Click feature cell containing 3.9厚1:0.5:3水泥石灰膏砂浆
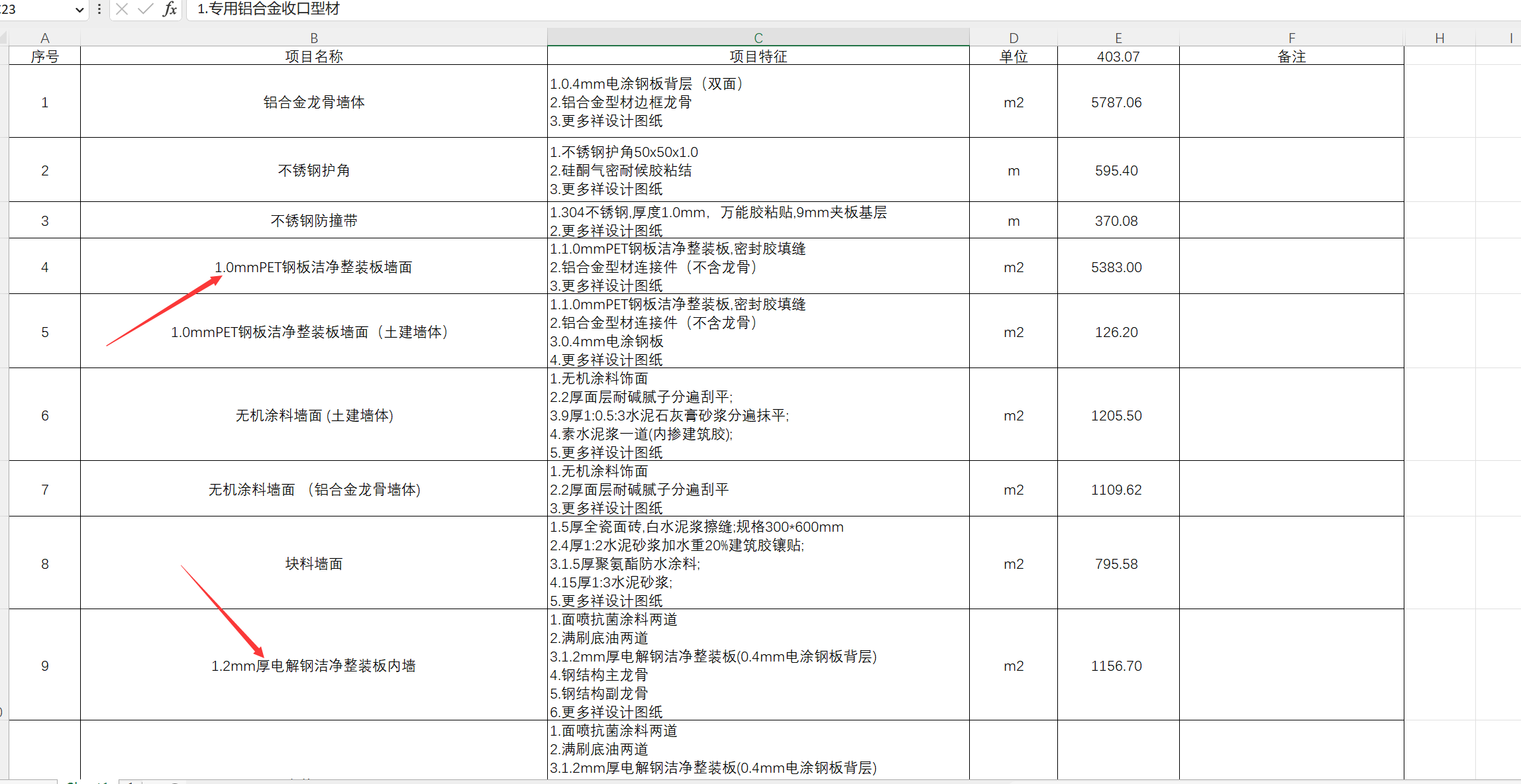 (759, 415)
